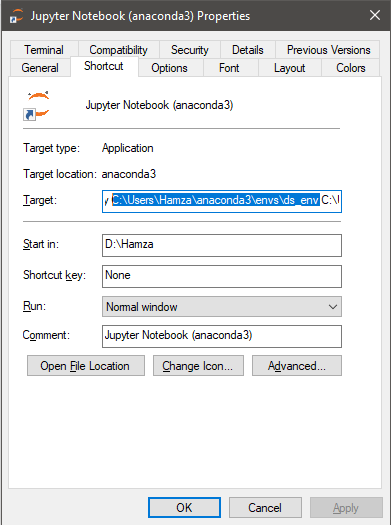
Task: Click the Target location value anaconda3
Action: 129,174
